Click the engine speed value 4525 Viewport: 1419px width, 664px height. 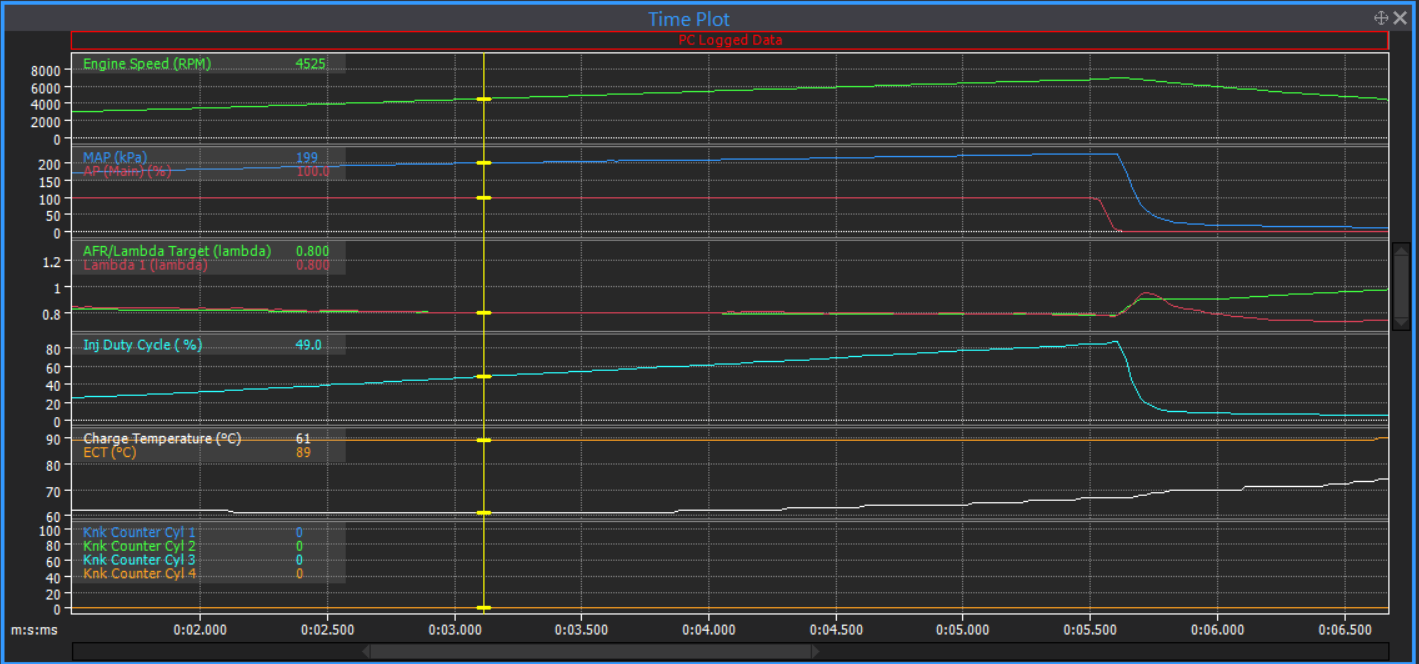(310, 64)
